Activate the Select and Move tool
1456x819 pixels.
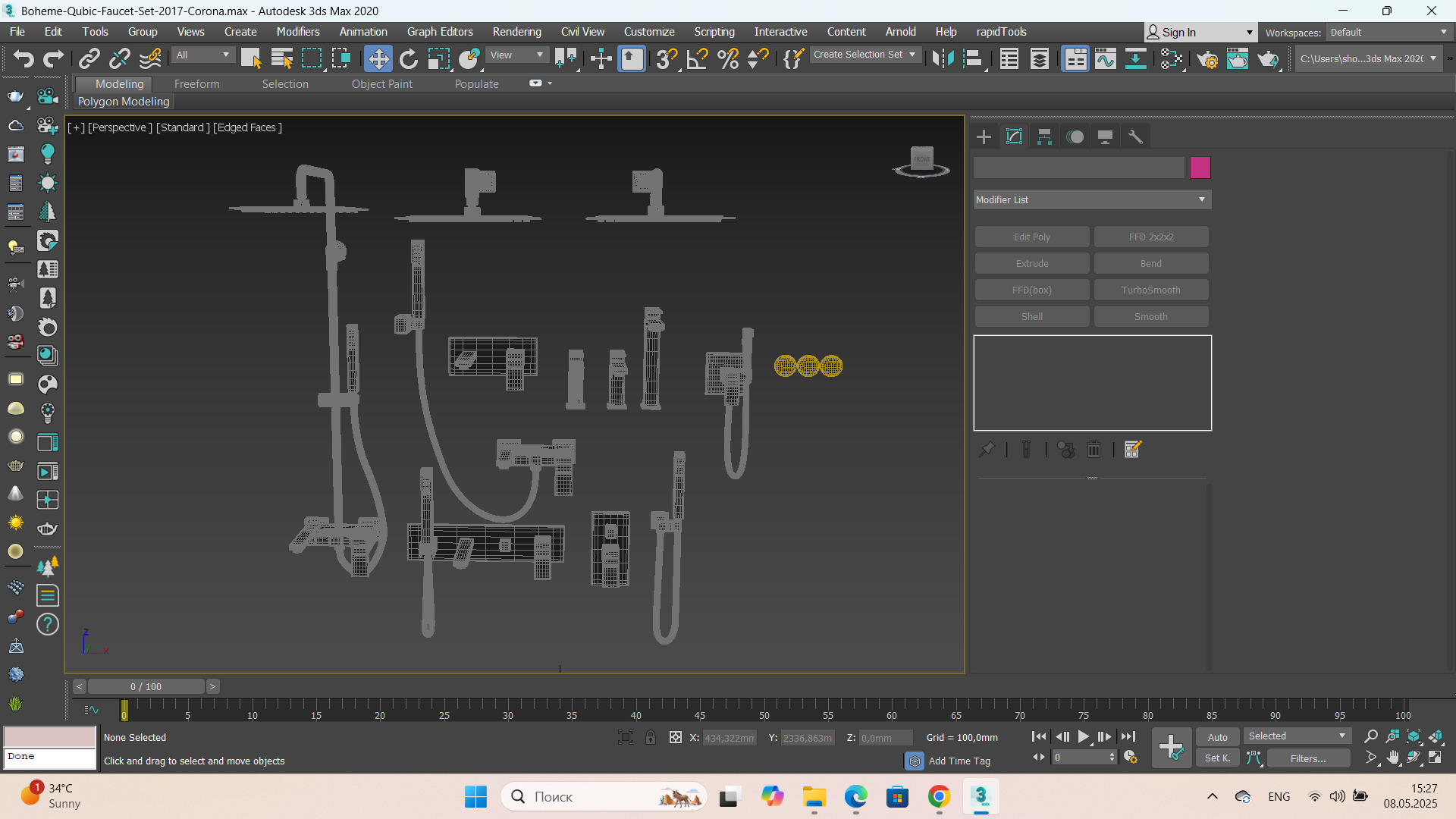[378, 58]
